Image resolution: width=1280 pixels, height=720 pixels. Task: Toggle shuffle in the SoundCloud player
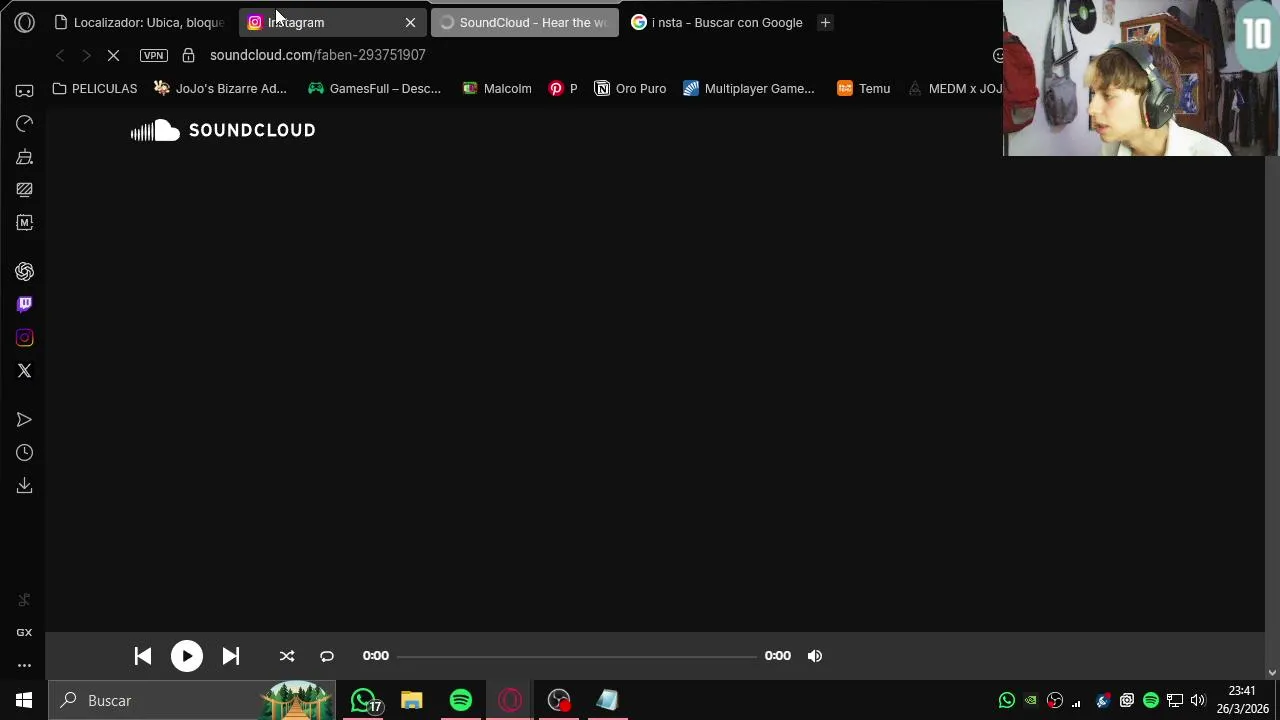tap(287, 656)
